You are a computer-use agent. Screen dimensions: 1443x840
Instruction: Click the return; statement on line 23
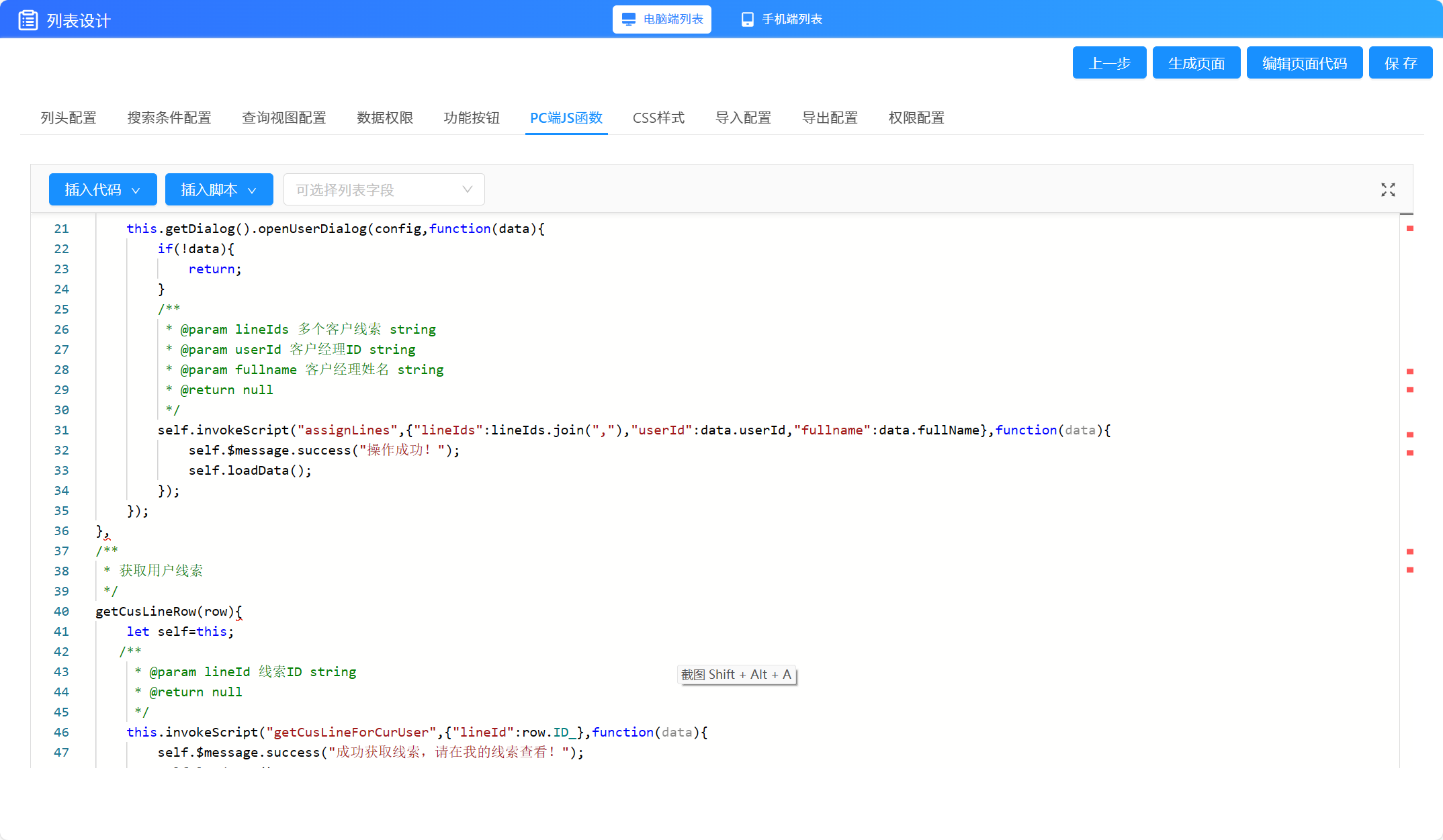point(215,269)
